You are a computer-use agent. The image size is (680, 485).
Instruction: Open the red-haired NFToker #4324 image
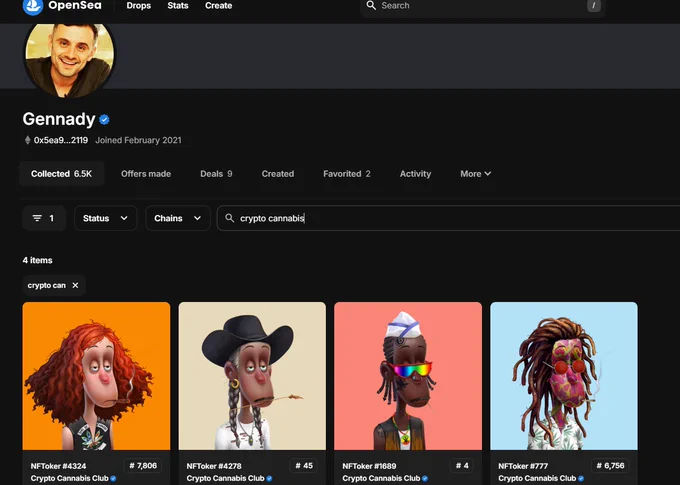[96, 376]
